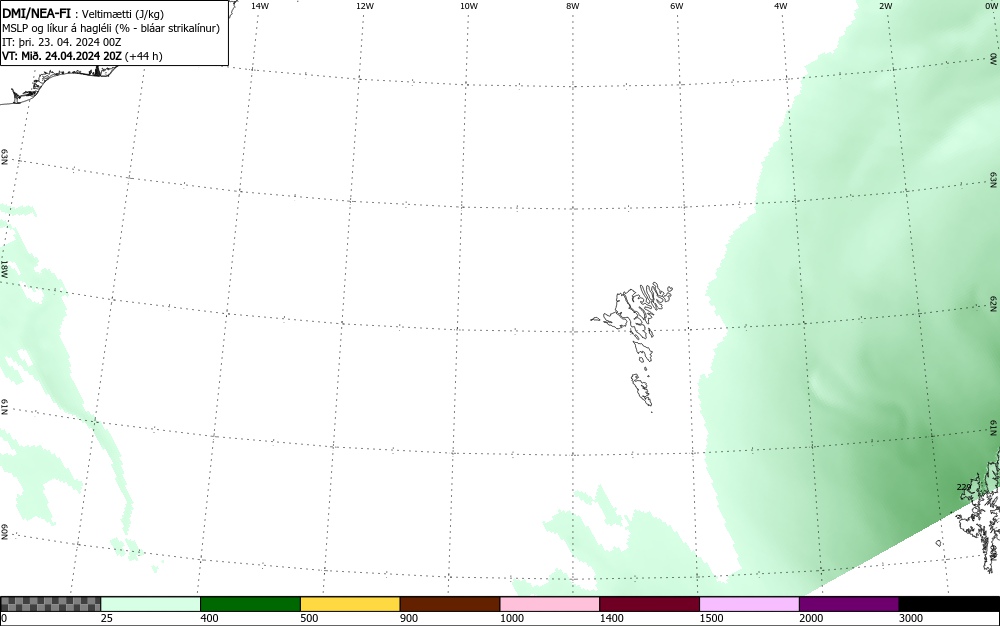
Task: Click the light mint 25–400 legend swatch
Action: click(x=151, y=604)
